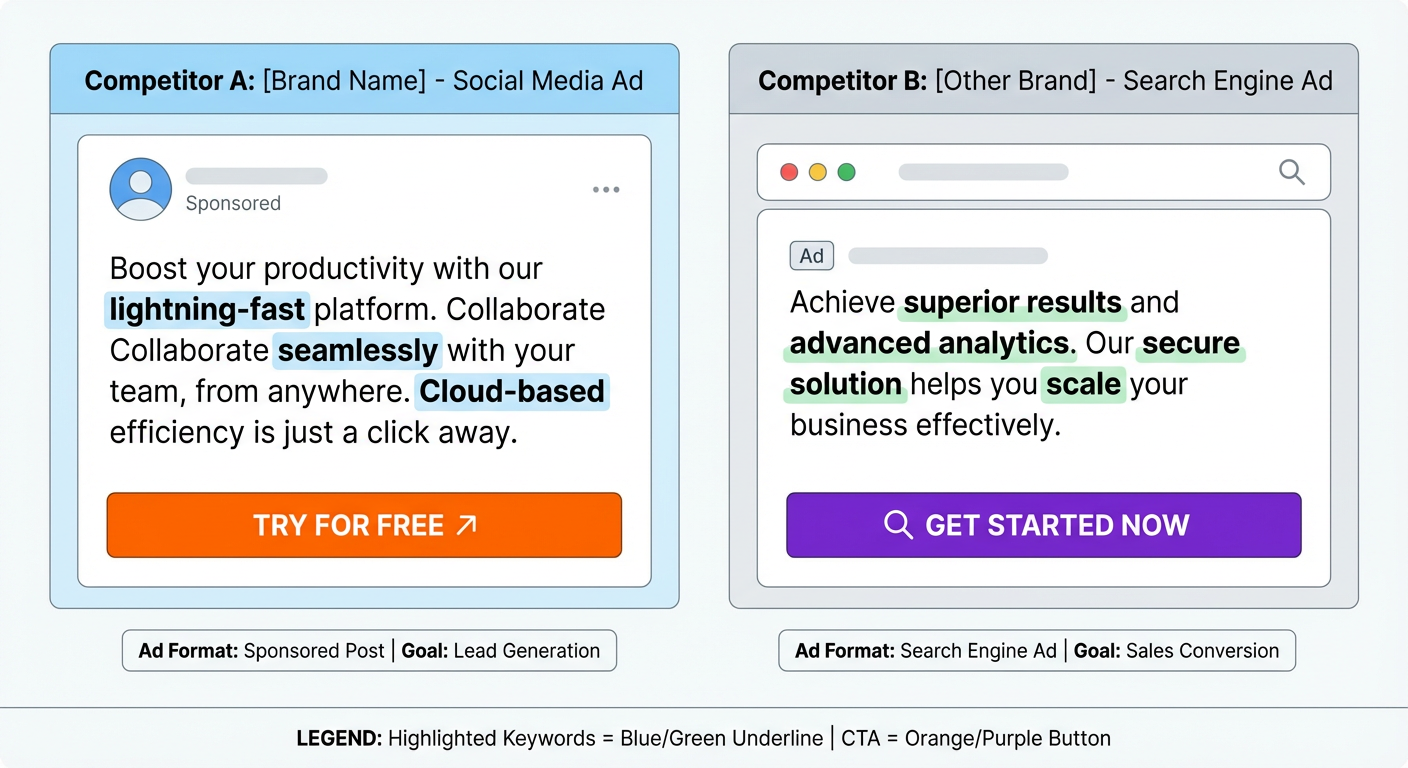1408x768 pixels.
Task: Click the magnifier icon on GET STARTED NOW
Action: pos(898,525)
